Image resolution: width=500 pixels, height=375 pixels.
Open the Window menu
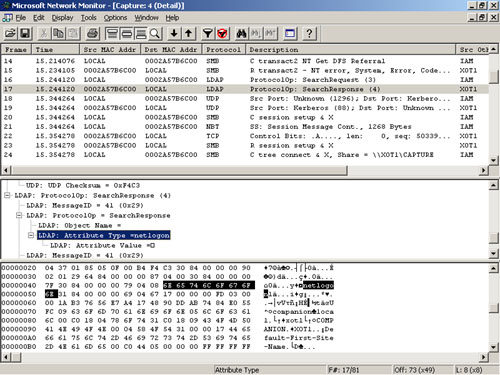[x=146, y=18]
